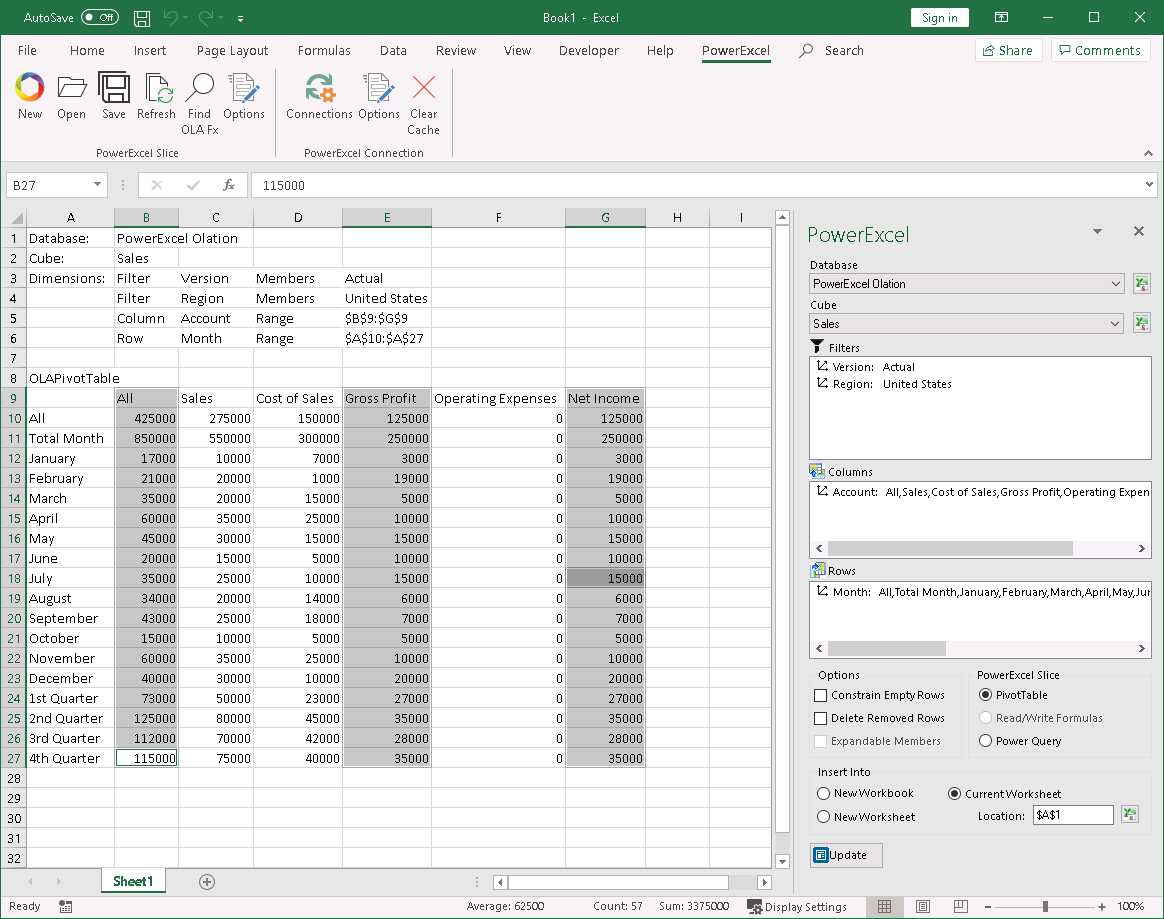Click the Share button
Viewport: 1164px width, 919px height.
pos(1008,50)
